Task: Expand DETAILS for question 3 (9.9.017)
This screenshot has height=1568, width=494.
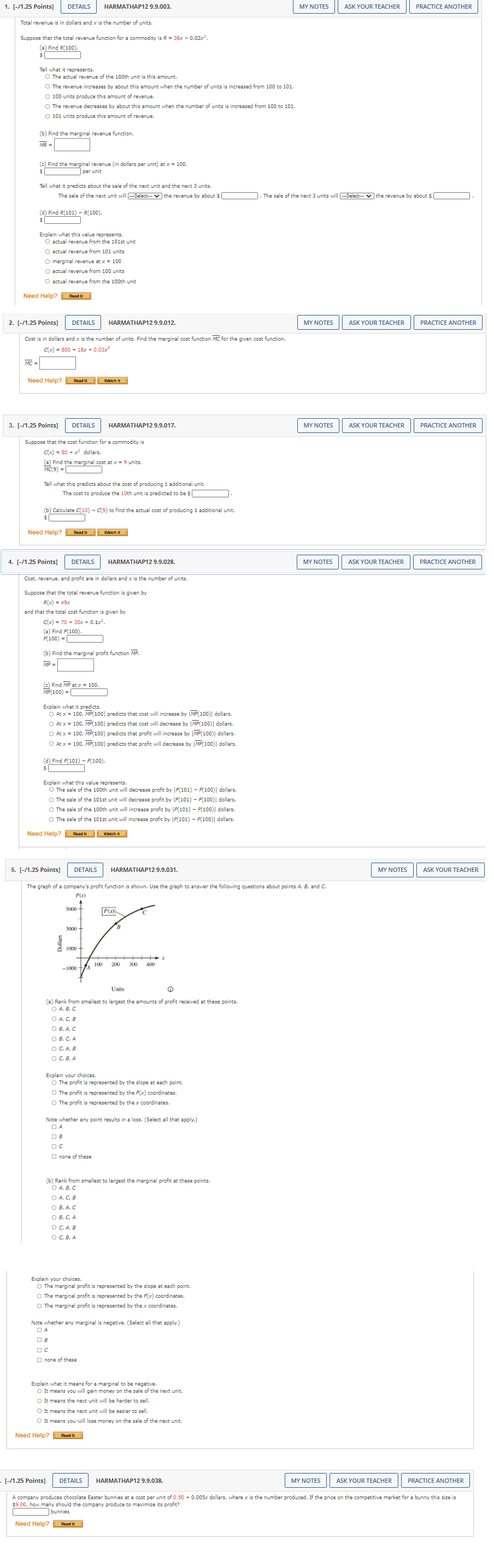Action: pyautogui.click(x=84, y=425)
